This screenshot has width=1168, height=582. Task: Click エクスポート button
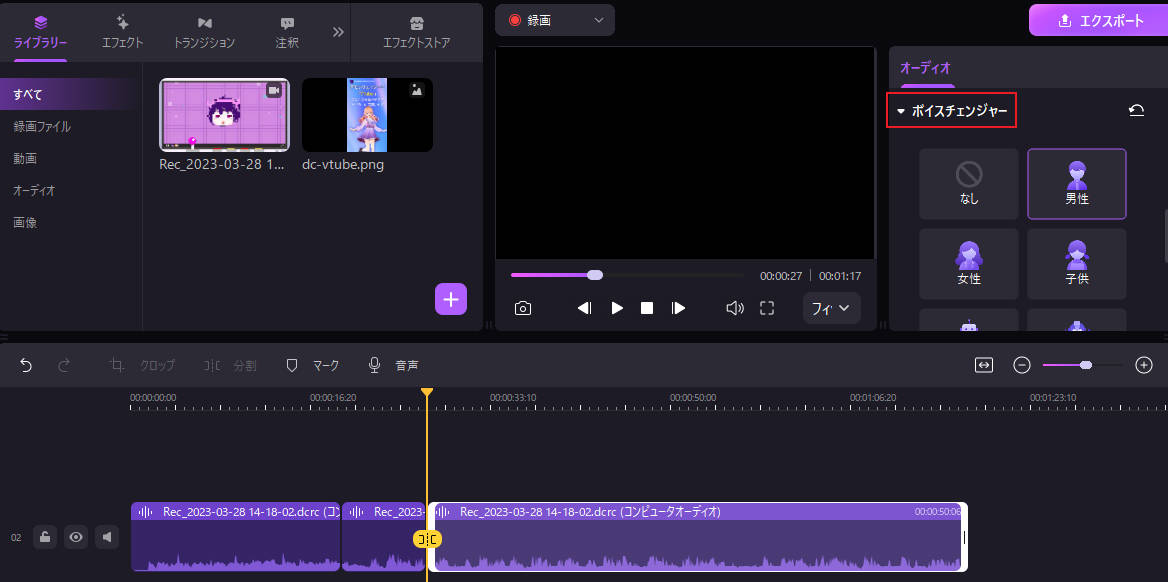(x=1101, y=20)
